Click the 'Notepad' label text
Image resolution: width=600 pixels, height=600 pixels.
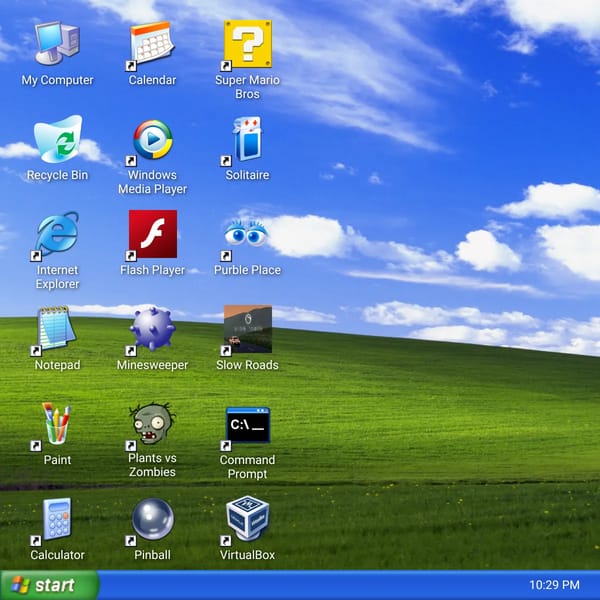point(57,365)
